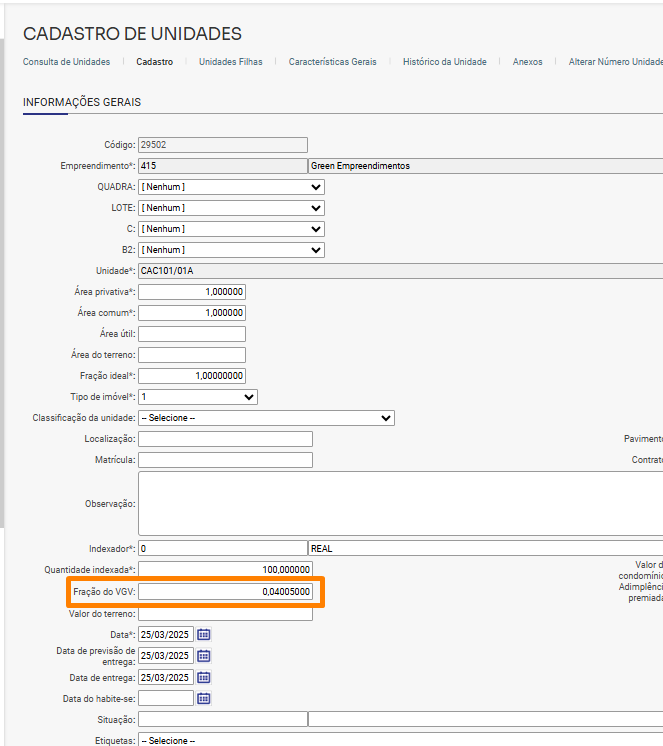Image resolution: width=663 pixels, height=746 pixels.
Task: Open calendar icon beside Data de entrega
Action: coord(204,677)
